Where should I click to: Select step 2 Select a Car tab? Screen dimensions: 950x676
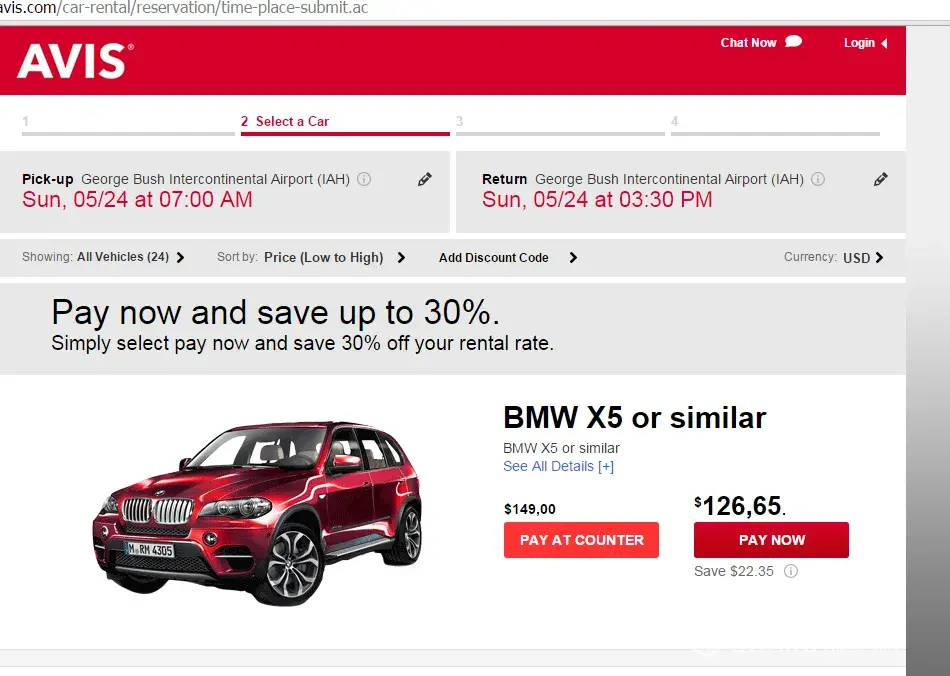tap(345, 122)
